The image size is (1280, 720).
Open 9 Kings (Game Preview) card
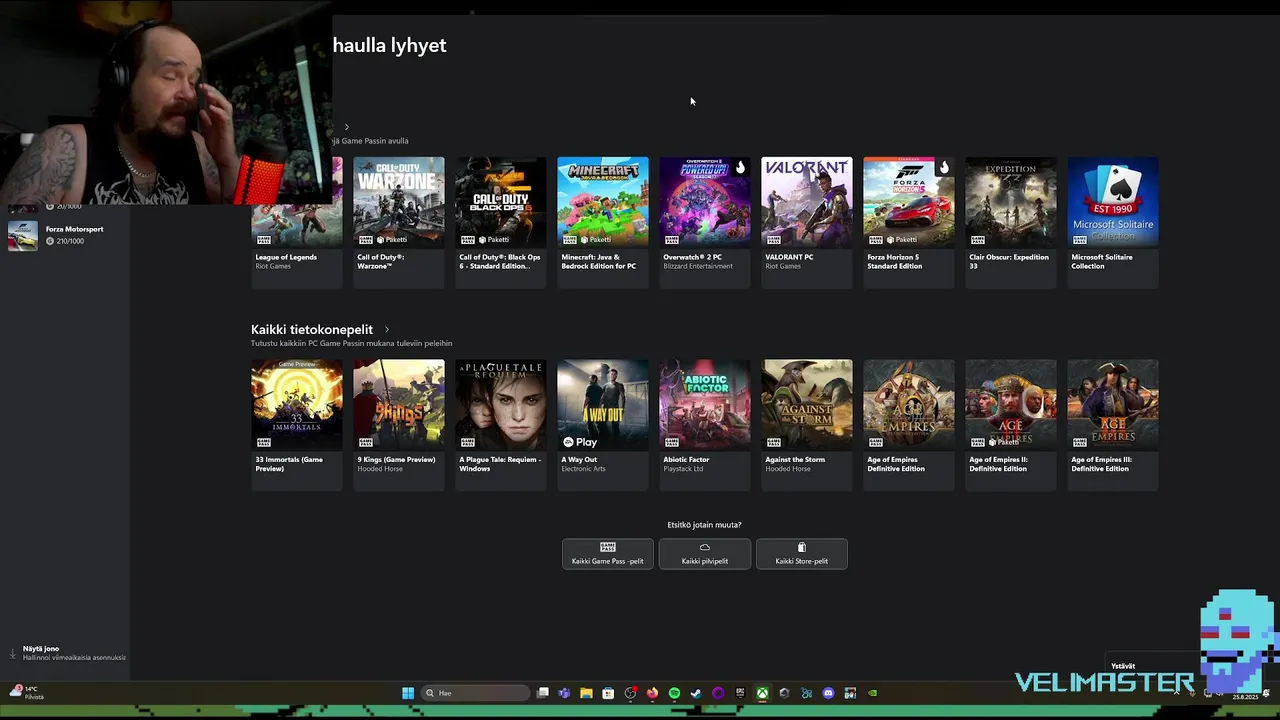(399, 426)
